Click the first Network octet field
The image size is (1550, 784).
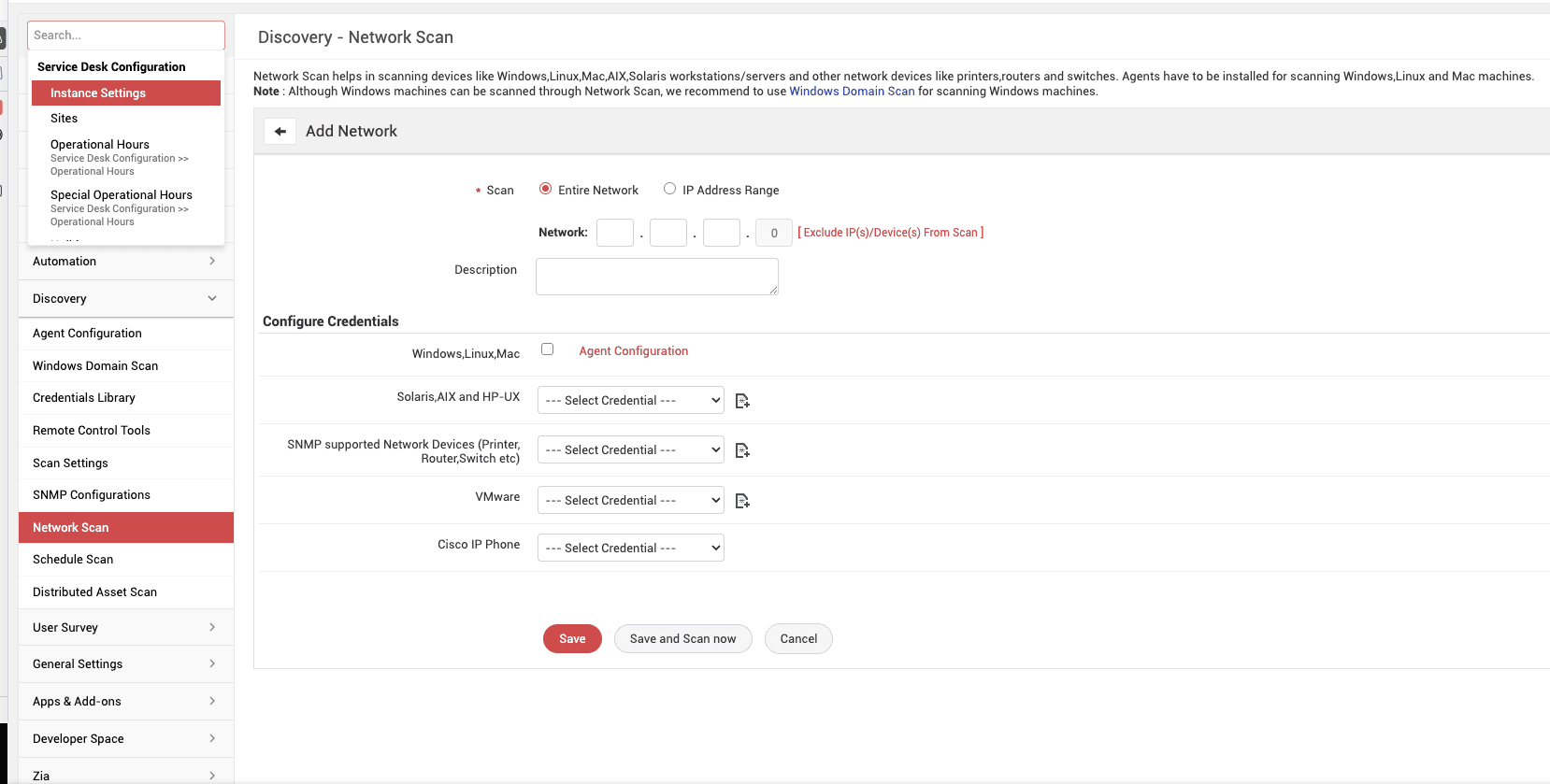615,233
